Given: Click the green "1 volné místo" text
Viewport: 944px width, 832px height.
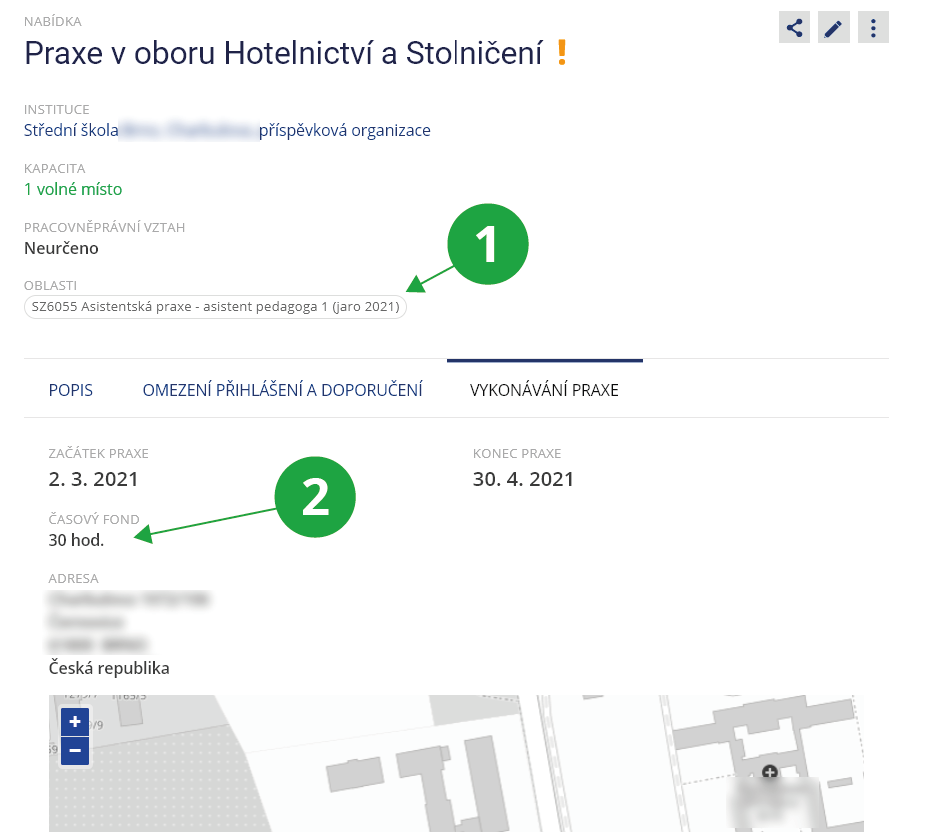Looking at the screenshot, I should (x=73, y=189).
